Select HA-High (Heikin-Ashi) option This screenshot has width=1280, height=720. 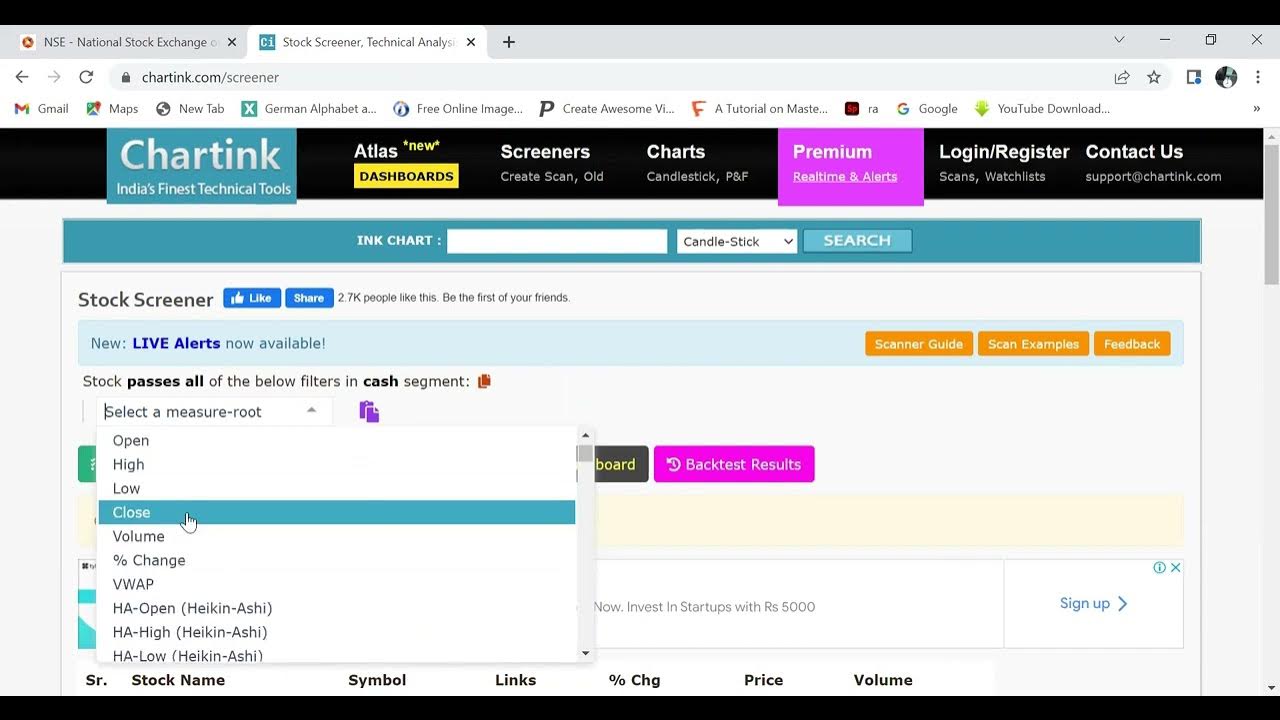tap(336, 632)
